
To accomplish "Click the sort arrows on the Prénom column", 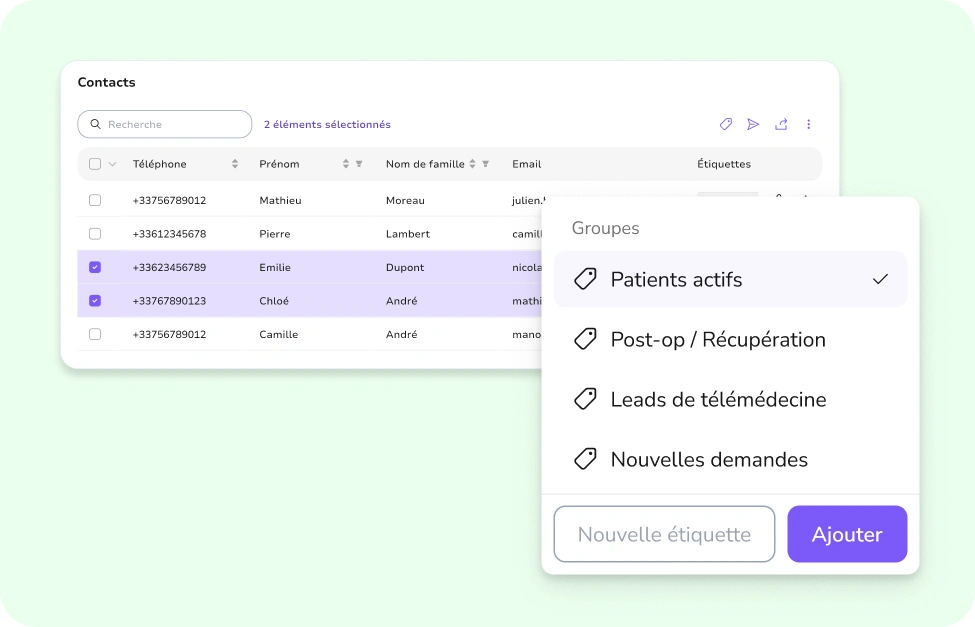I will tap(346, 164).
